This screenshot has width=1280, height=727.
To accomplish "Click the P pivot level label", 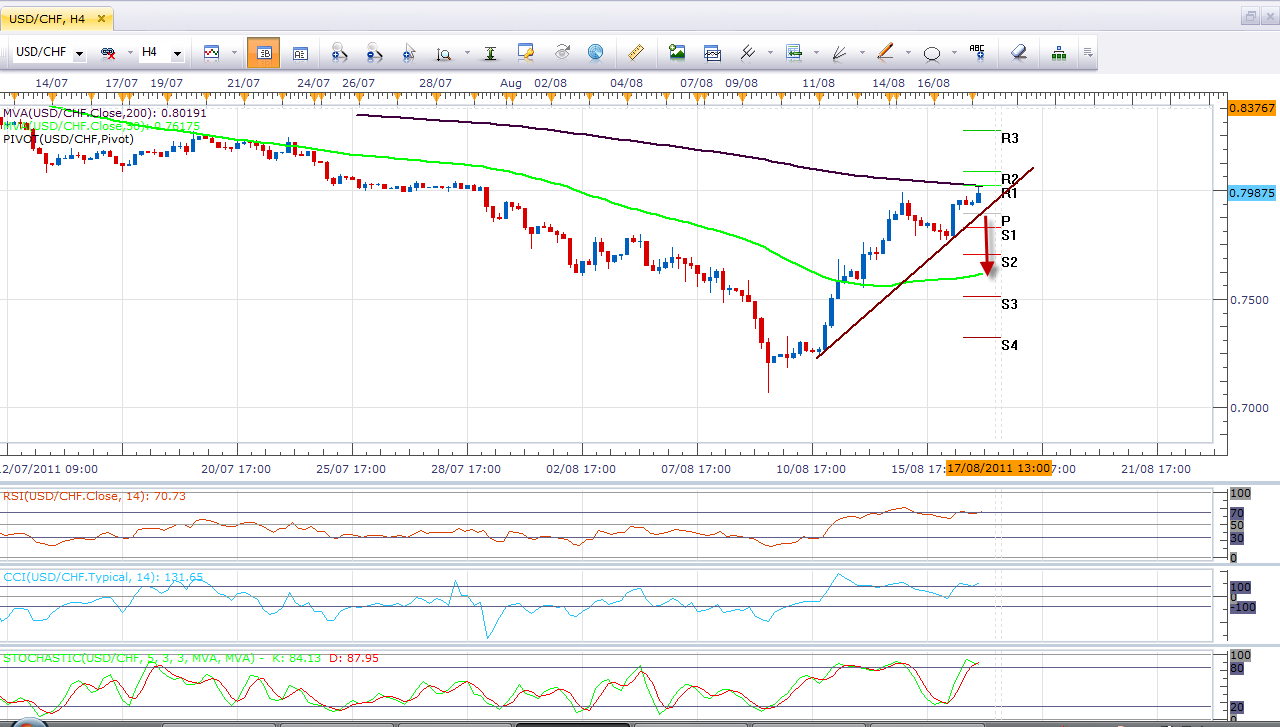I will pos(1006,220).
